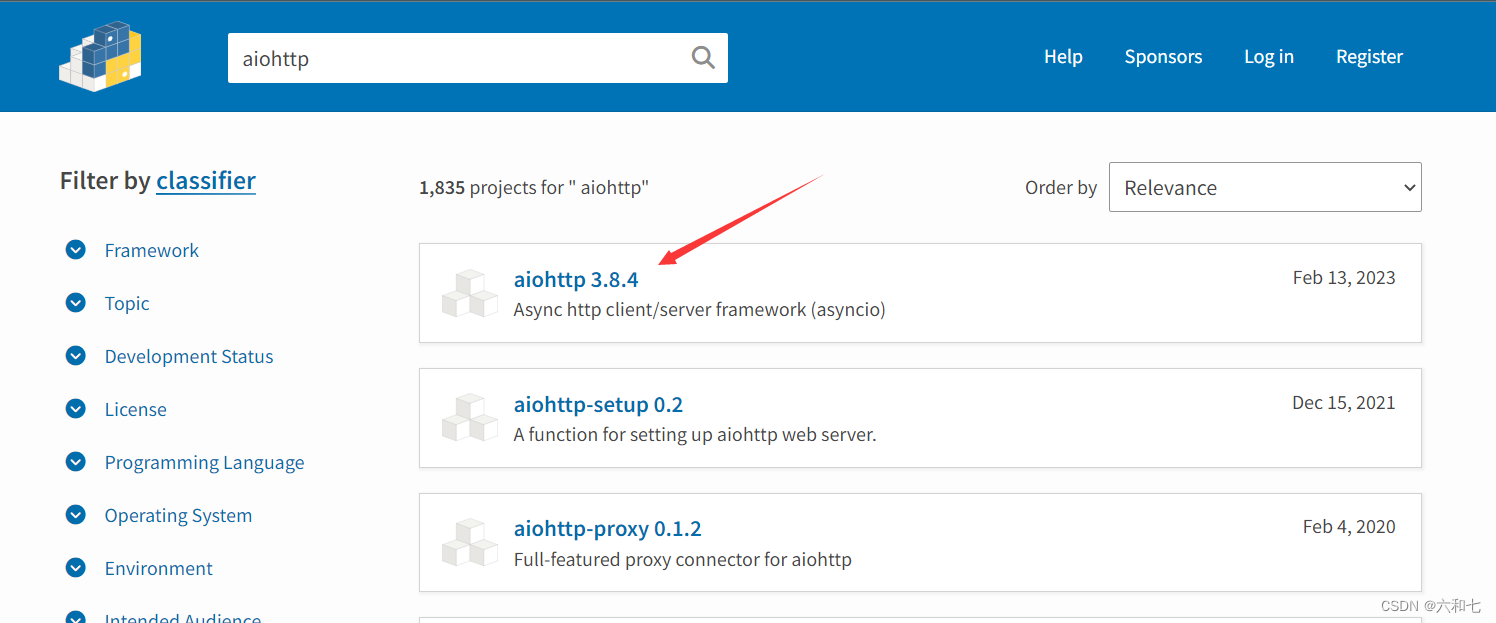Click the magnifier search icon
The height and width of the screenshot is (623, 1496).
[703, 58]
